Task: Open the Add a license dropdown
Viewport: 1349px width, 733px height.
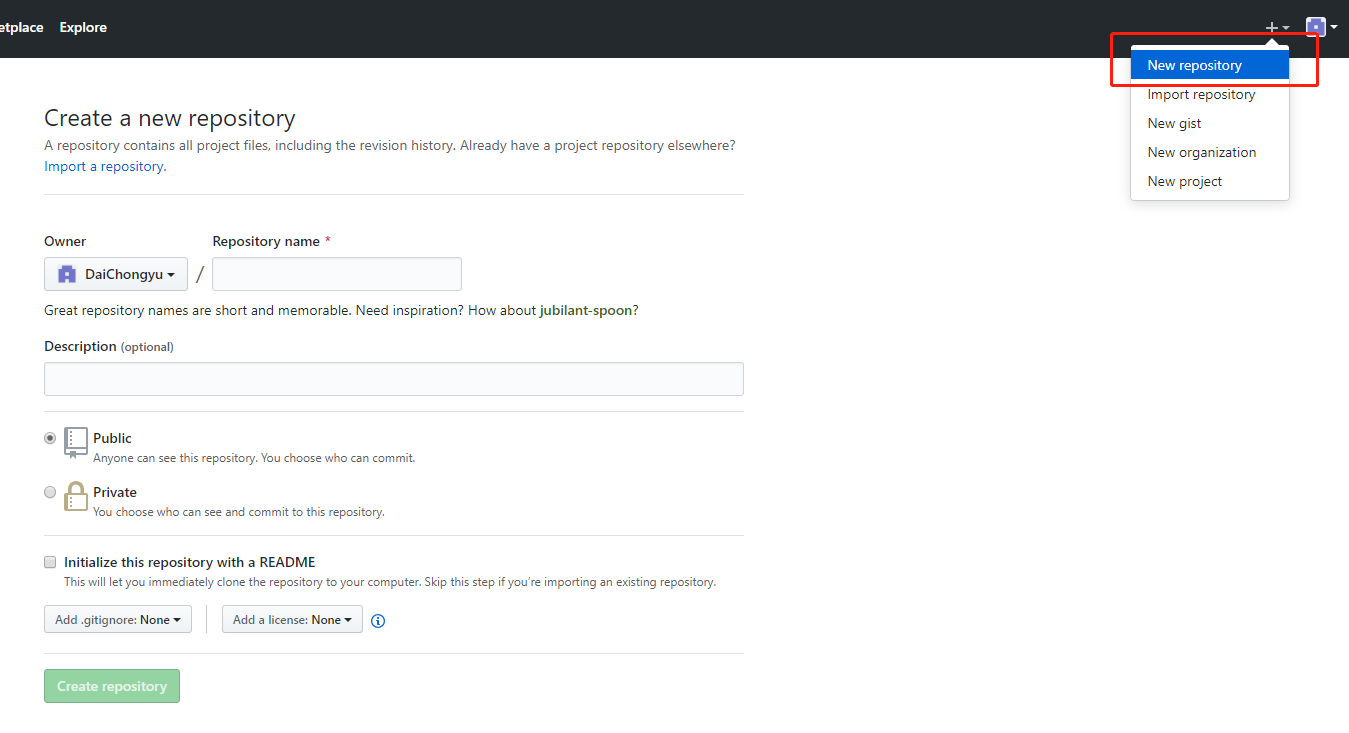Action: (x=292, y=620)
